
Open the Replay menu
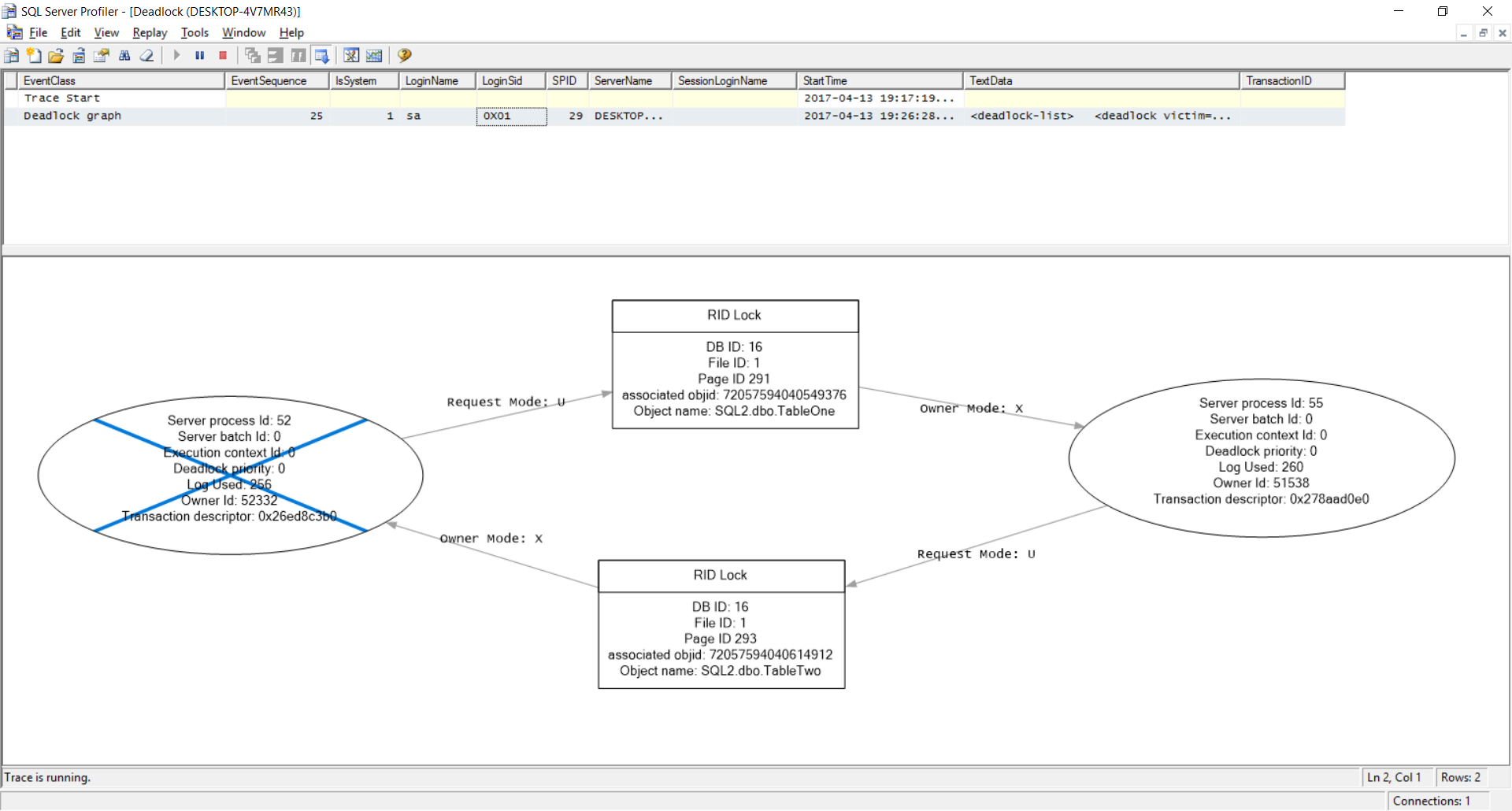150,33
